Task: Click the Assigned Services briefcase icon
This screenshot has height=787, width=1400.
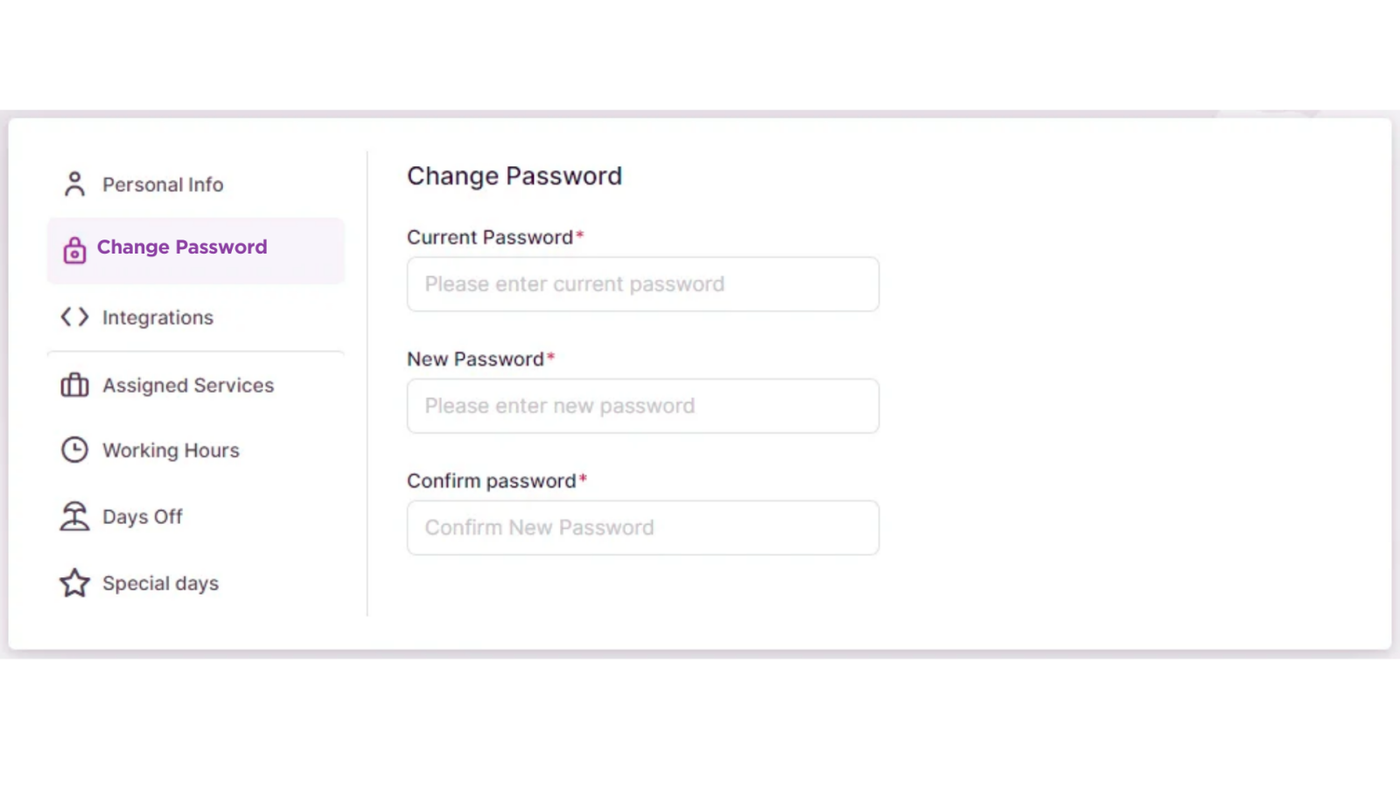Action: [x=74, y=385]
